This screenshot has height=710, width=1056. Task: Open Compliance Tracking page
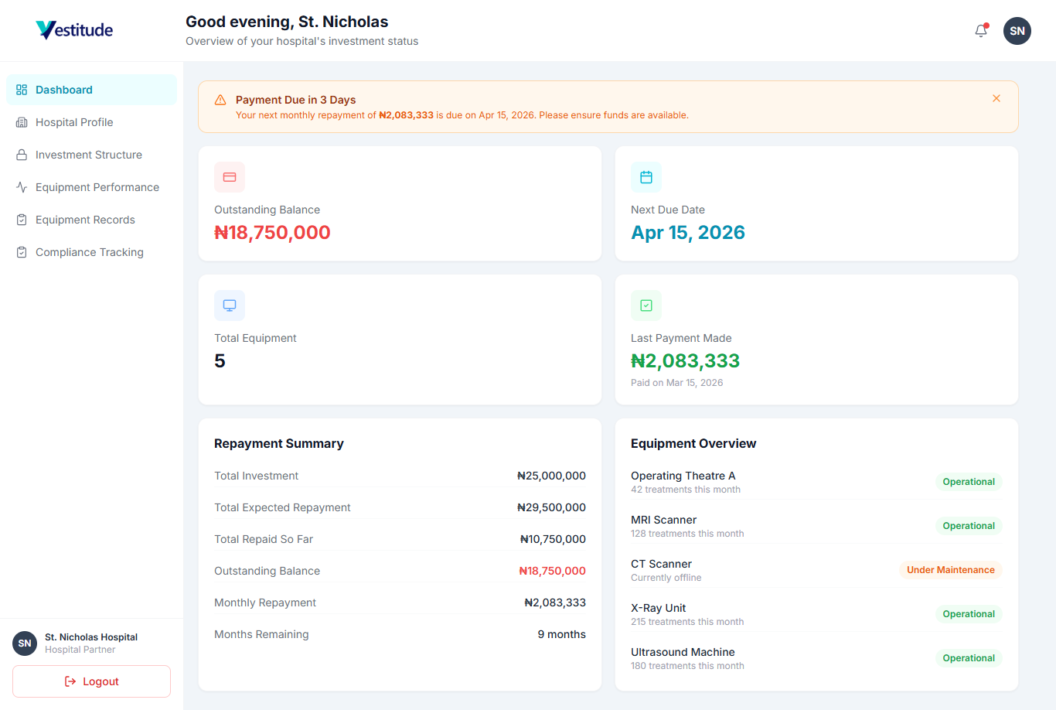tap(89, 252)
